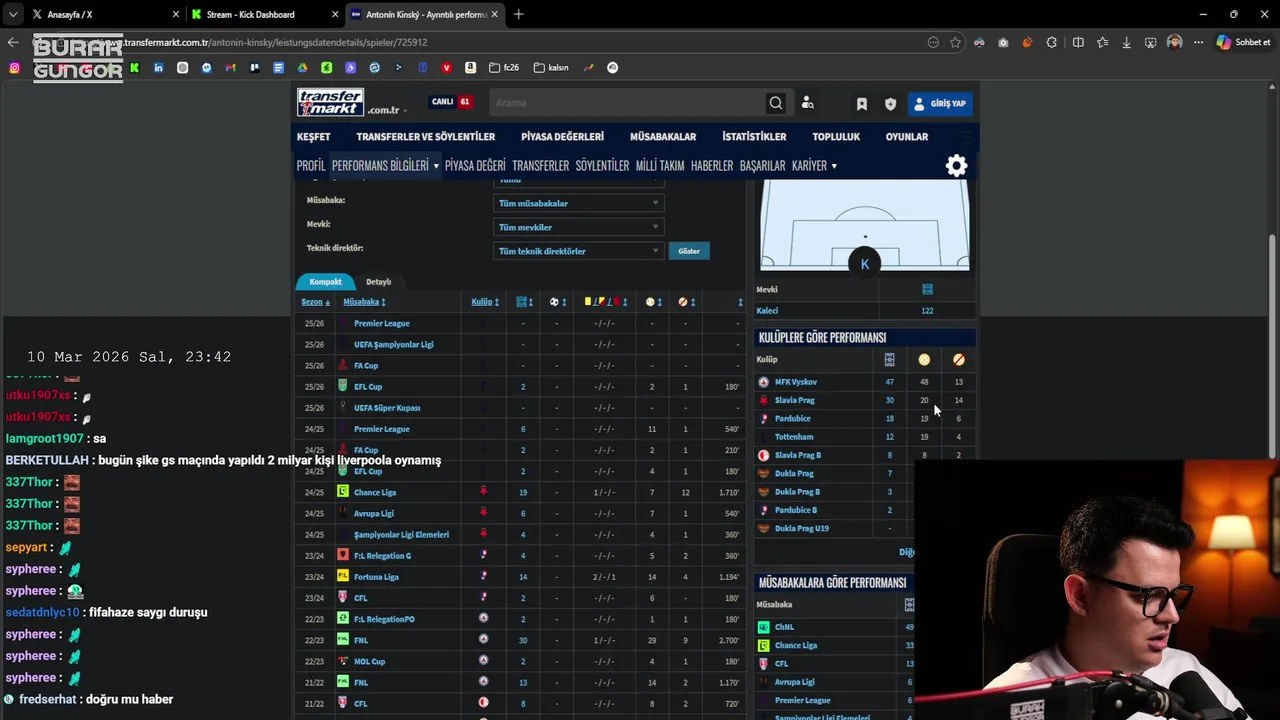Open the split screen browser icon
Viewport: 1280px width, 720px height.
pyautogui.click(x=1078, y=42)
